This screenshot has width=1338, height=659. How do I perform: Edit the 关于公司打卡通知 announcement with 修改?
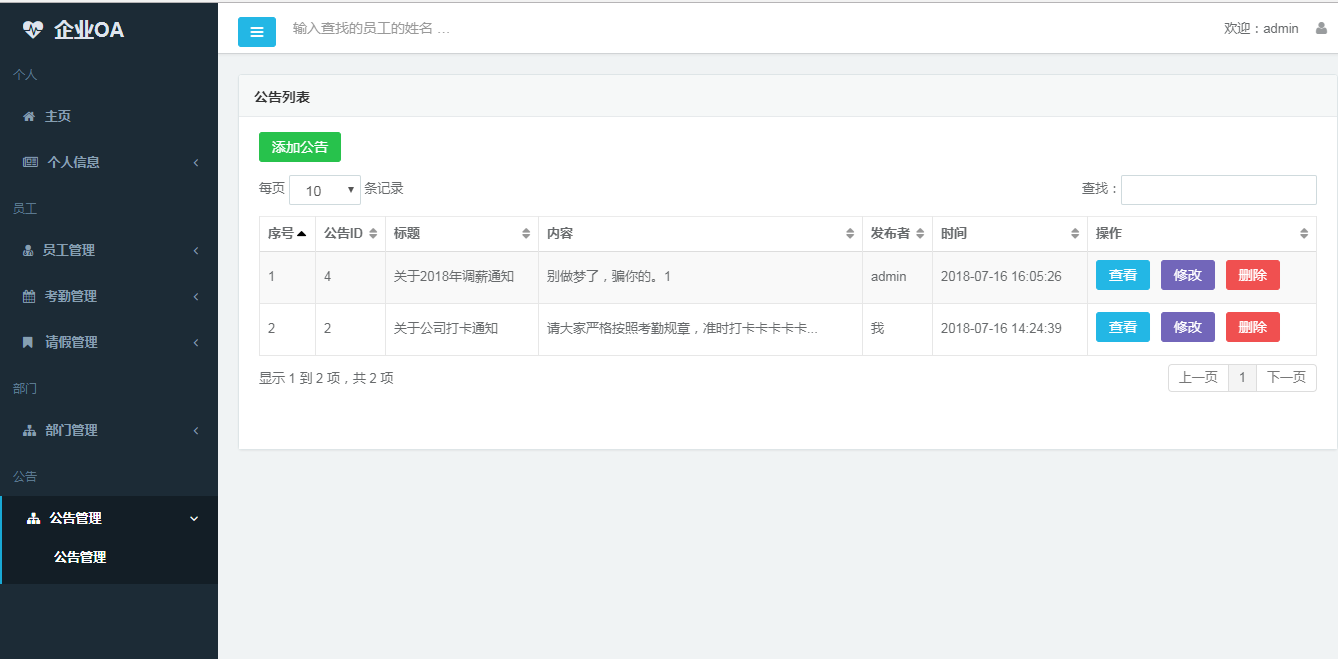[x=1188, y=327]
